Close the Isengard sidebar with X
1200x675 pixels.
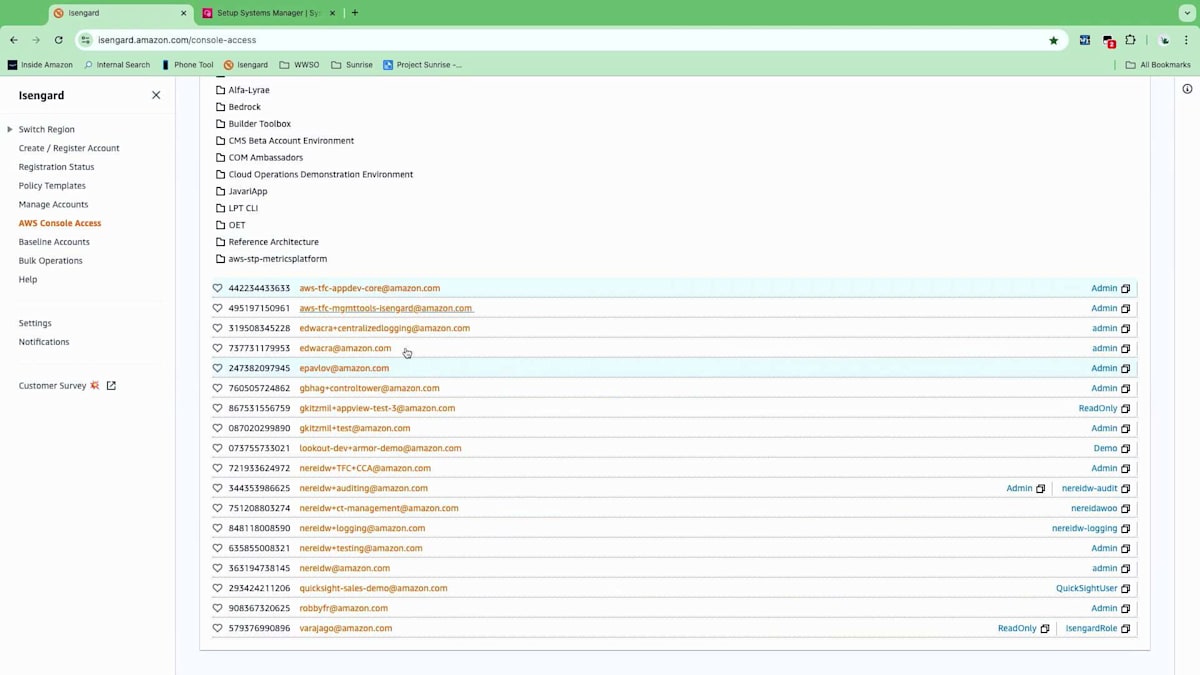pos(156,95)
